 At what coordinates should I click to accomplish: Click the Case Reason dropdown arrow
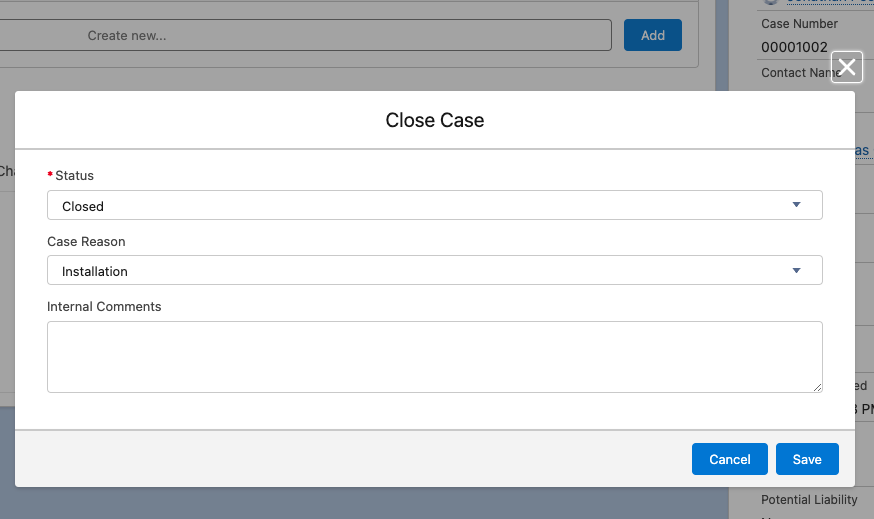(797, 270)
